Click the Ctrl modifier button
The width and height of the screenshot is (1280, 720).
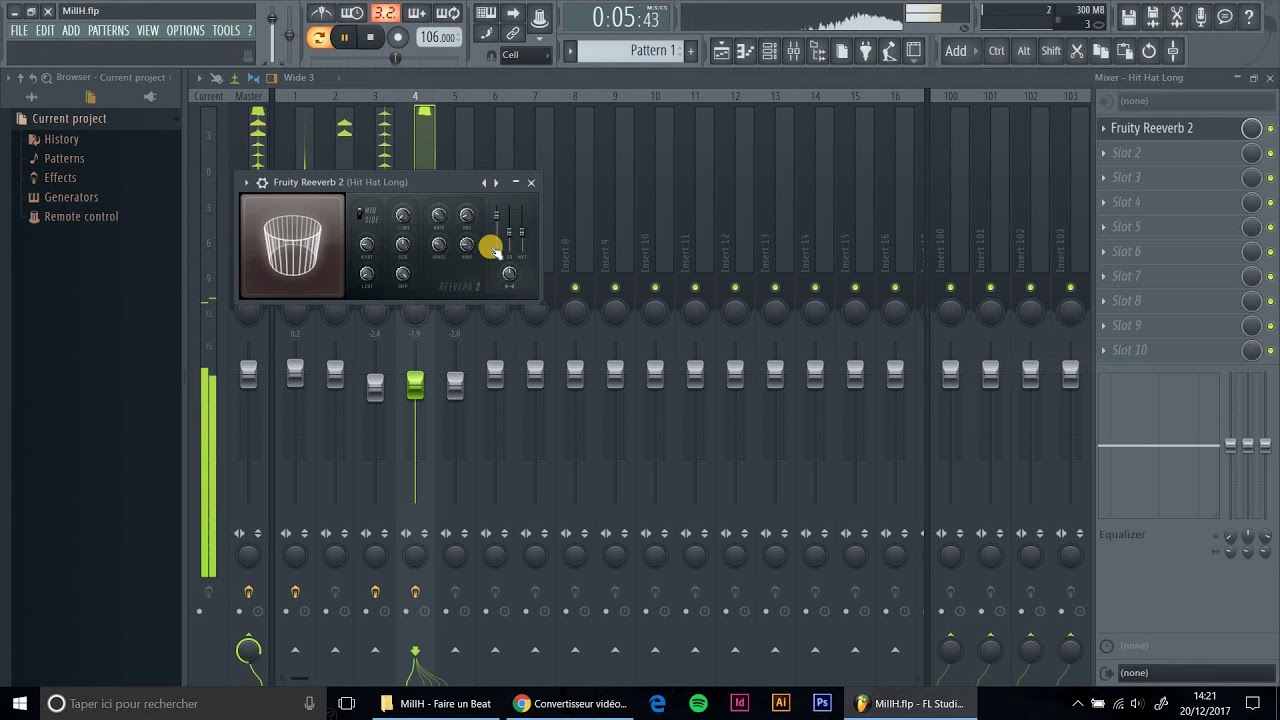click(997, 51)
